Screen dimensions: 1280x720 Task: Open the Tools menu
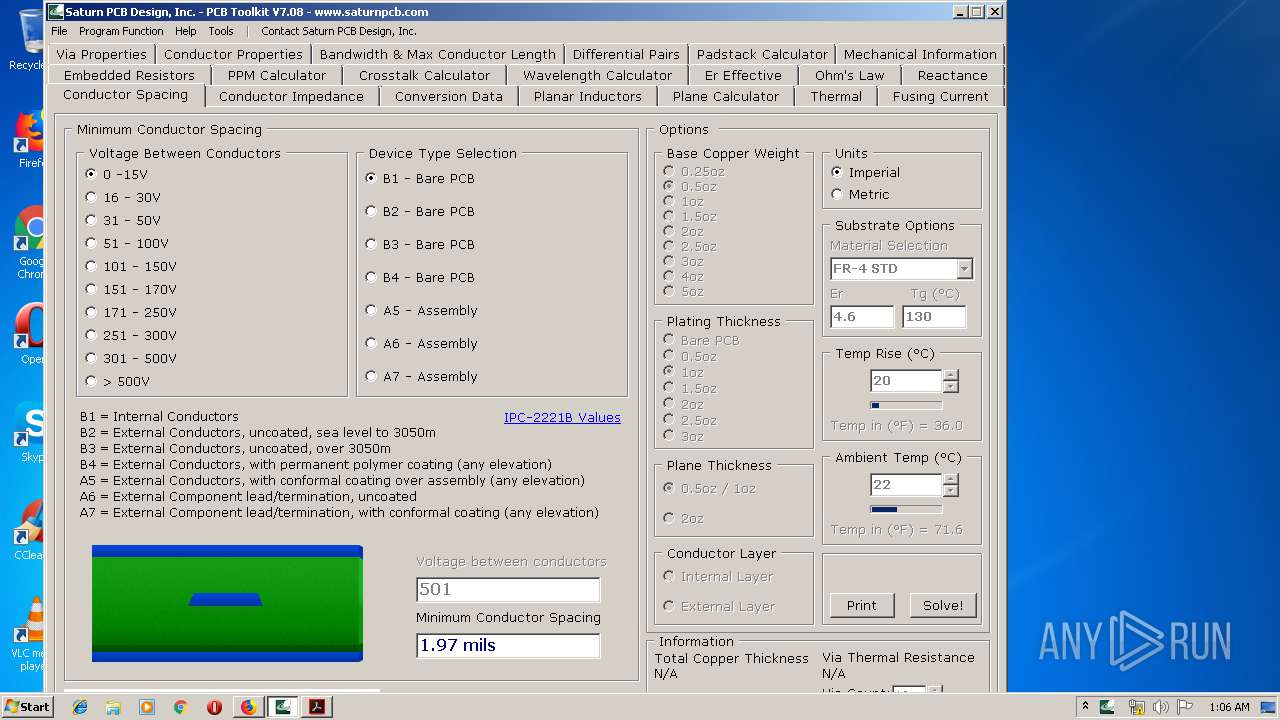coord(221,31)
